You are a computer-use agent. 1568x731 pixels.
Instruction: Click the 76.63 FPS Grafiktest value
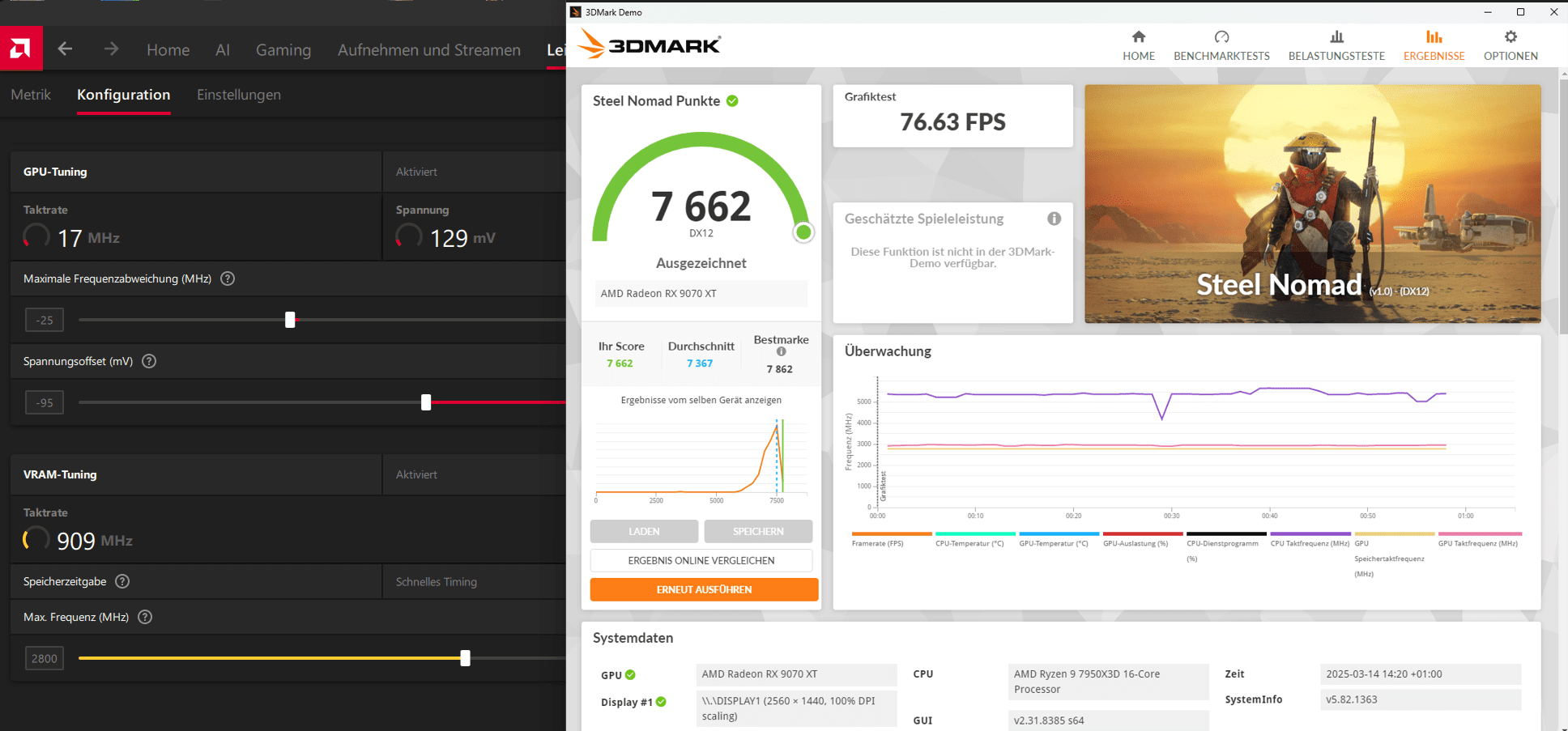click(952, 122)
